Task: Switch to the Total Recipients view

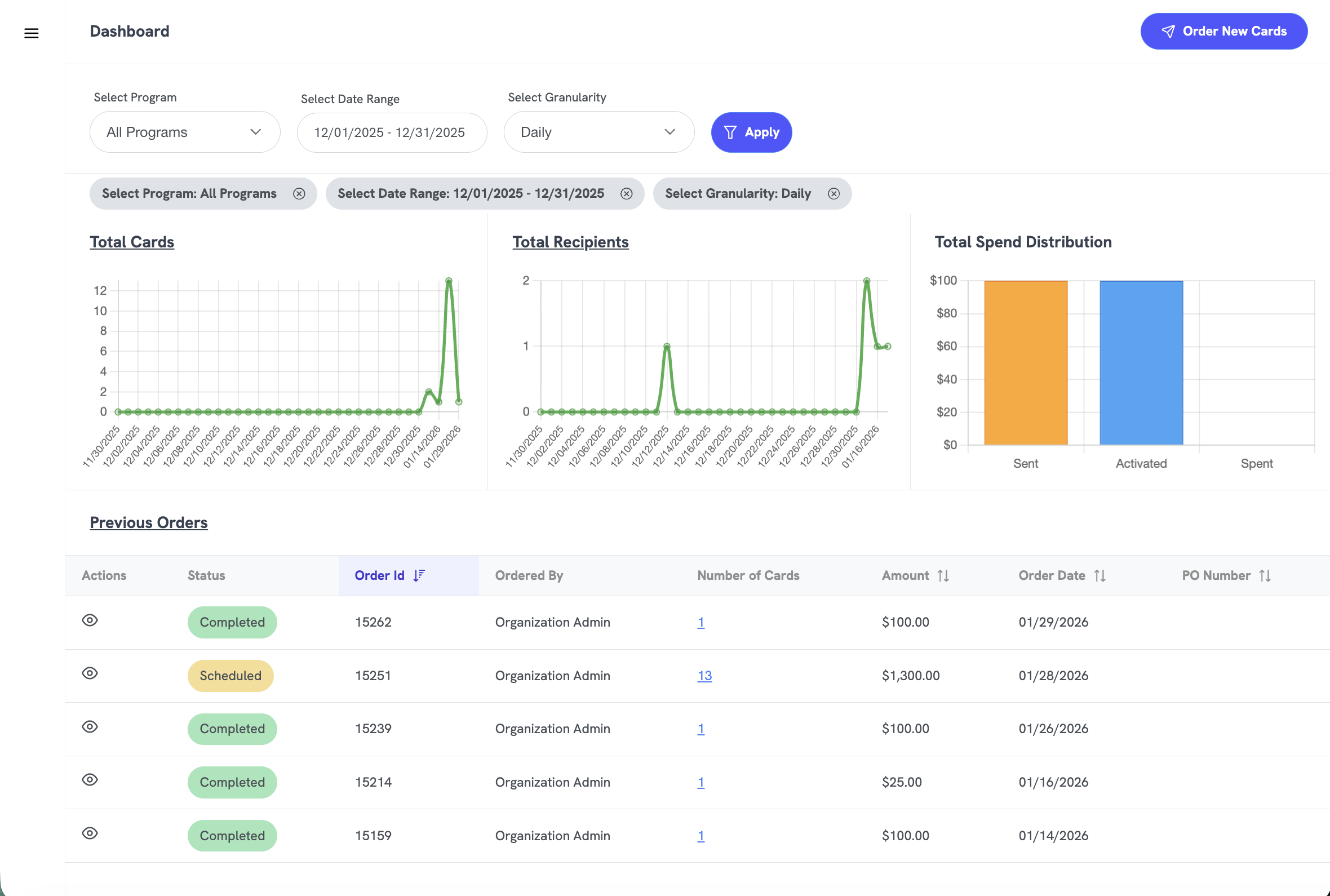Action: tap(570, 242)
